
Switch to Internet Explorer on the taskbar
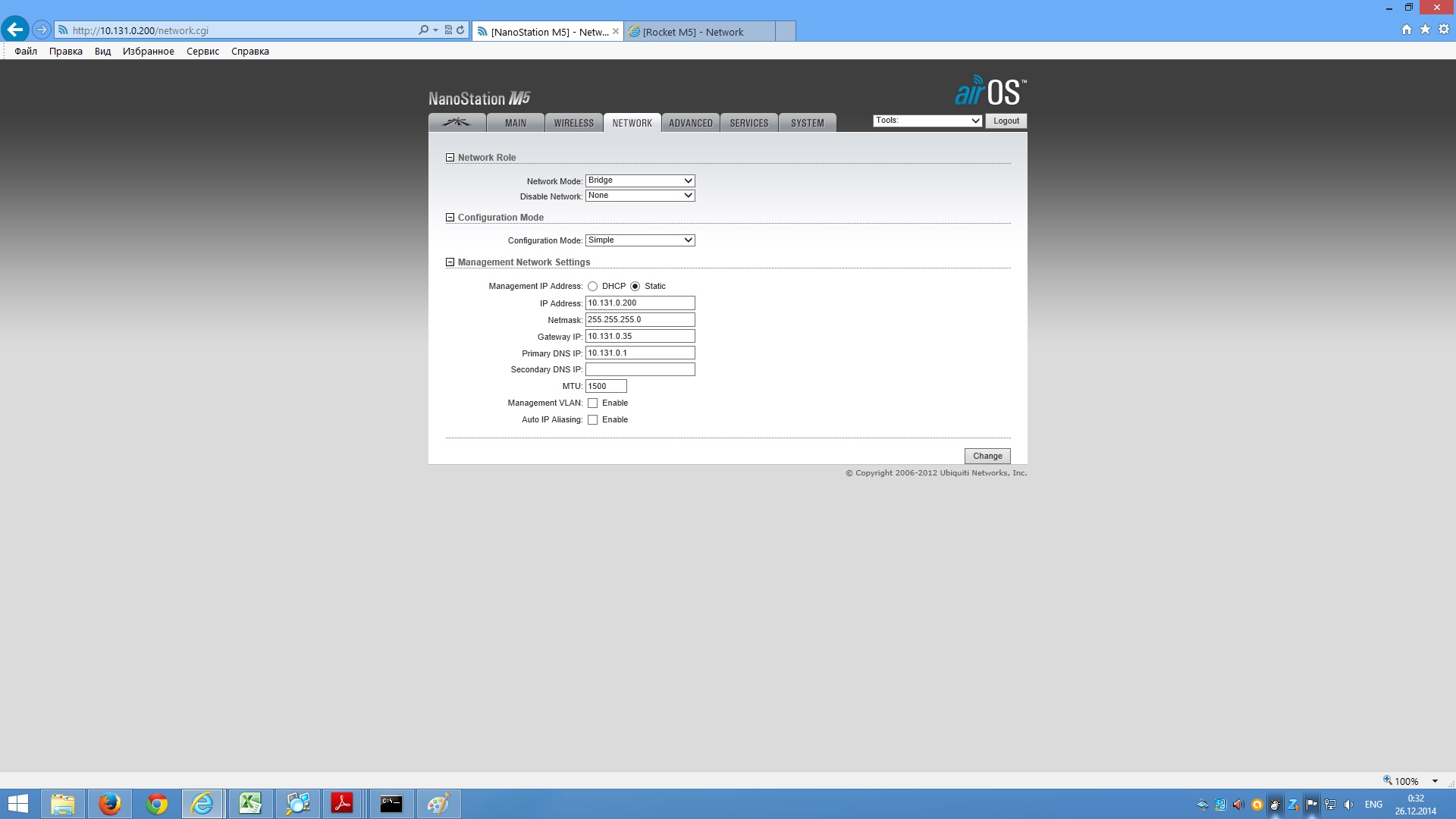(202, 804)
